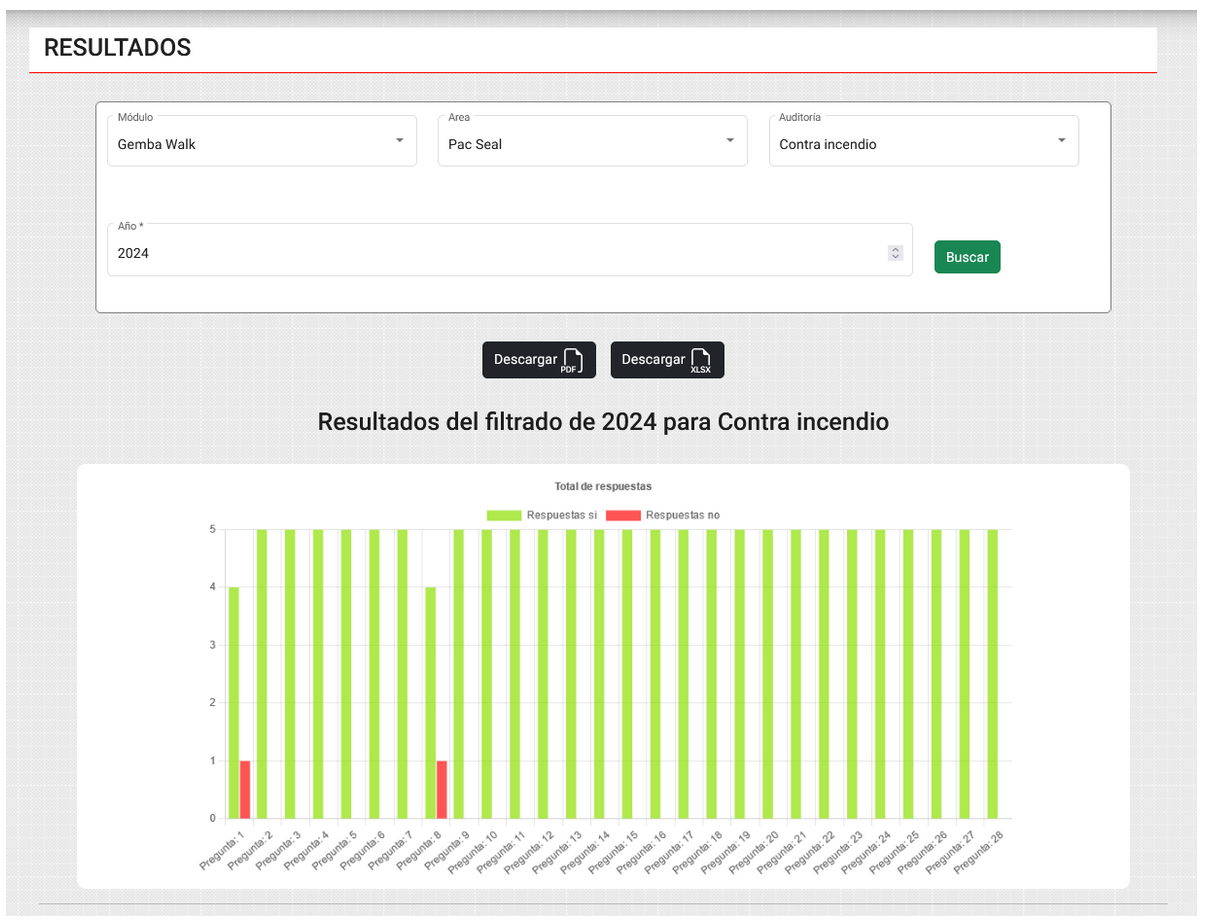Click the Area dropdown arrow
This screenshot has height=924, width=1206.
(x=730, y=140)
